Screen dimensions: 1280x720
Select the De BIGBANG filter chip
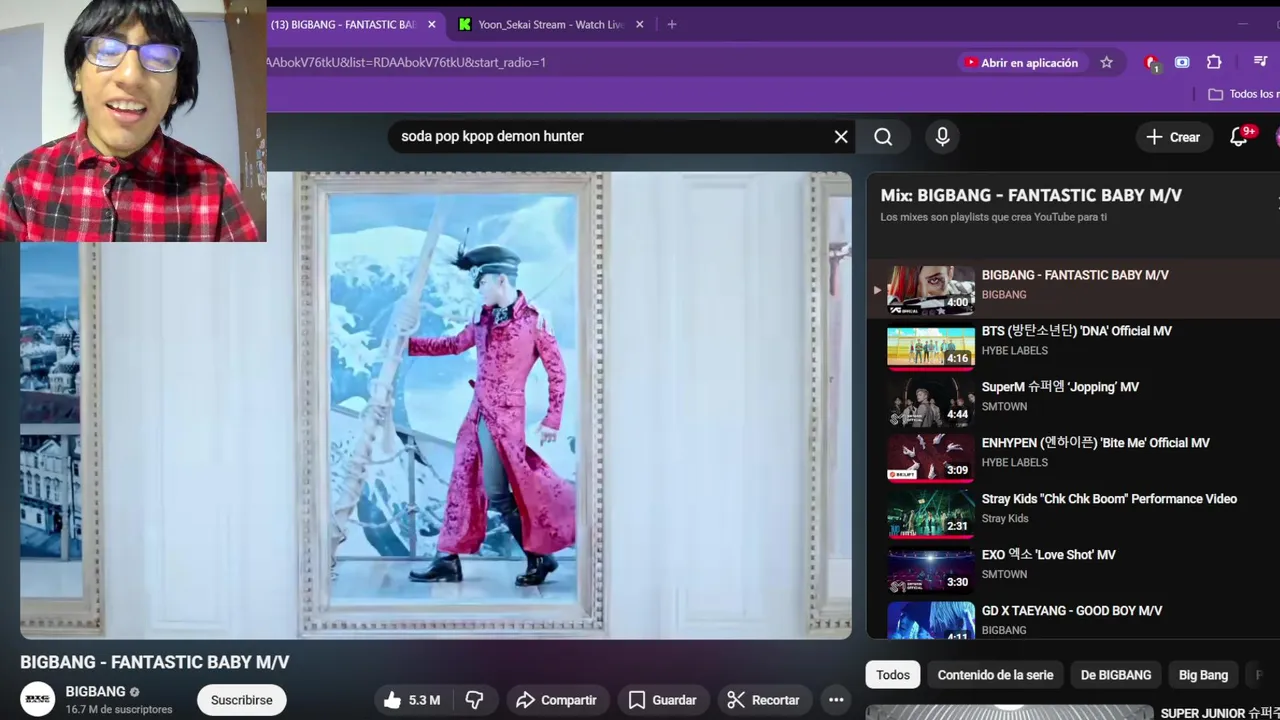point(1116,675)
